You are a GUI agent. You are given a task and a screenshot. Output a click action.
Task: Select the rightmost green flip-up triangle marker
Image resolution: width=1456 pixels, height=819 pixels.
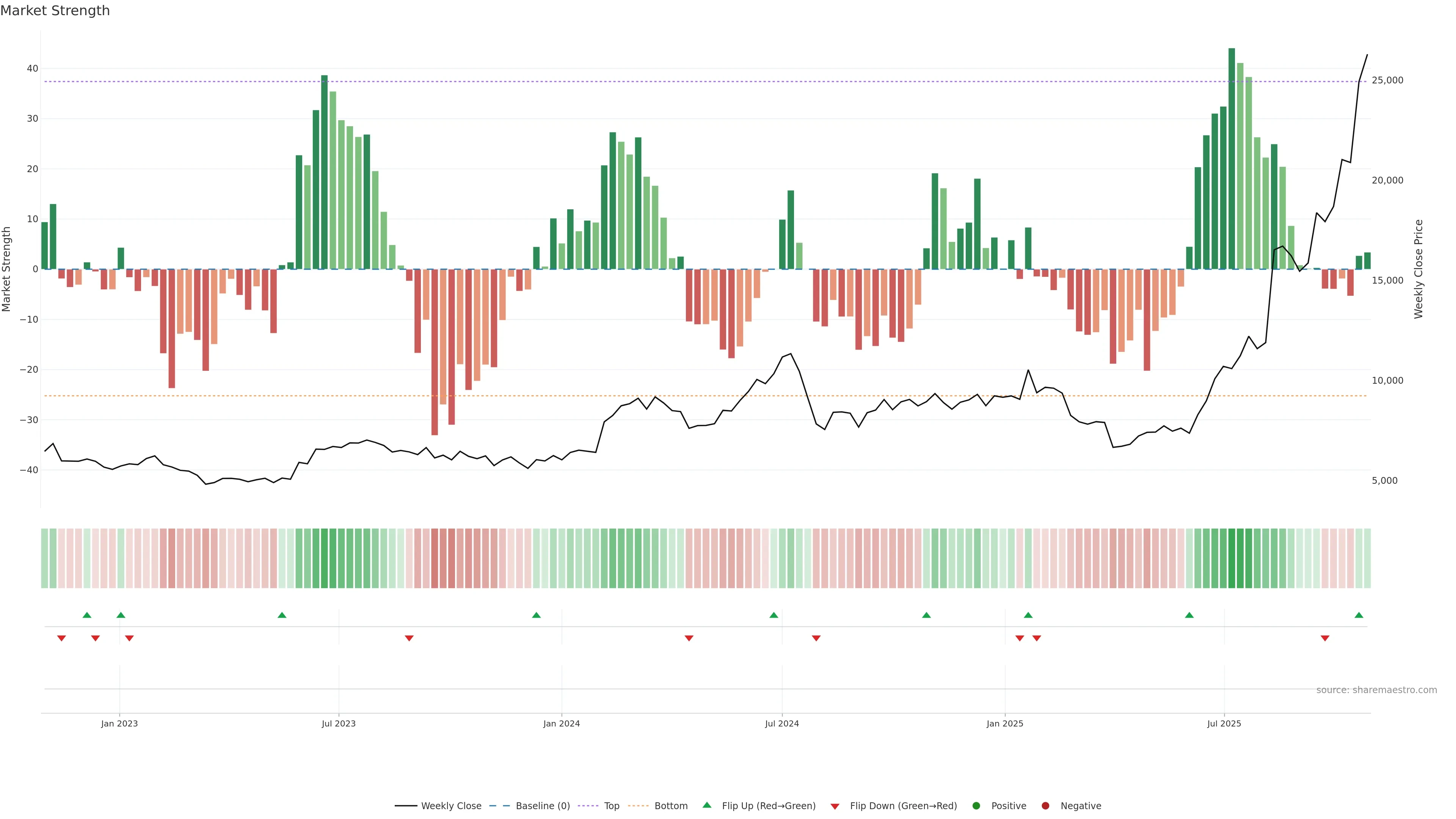[1359, 615]
